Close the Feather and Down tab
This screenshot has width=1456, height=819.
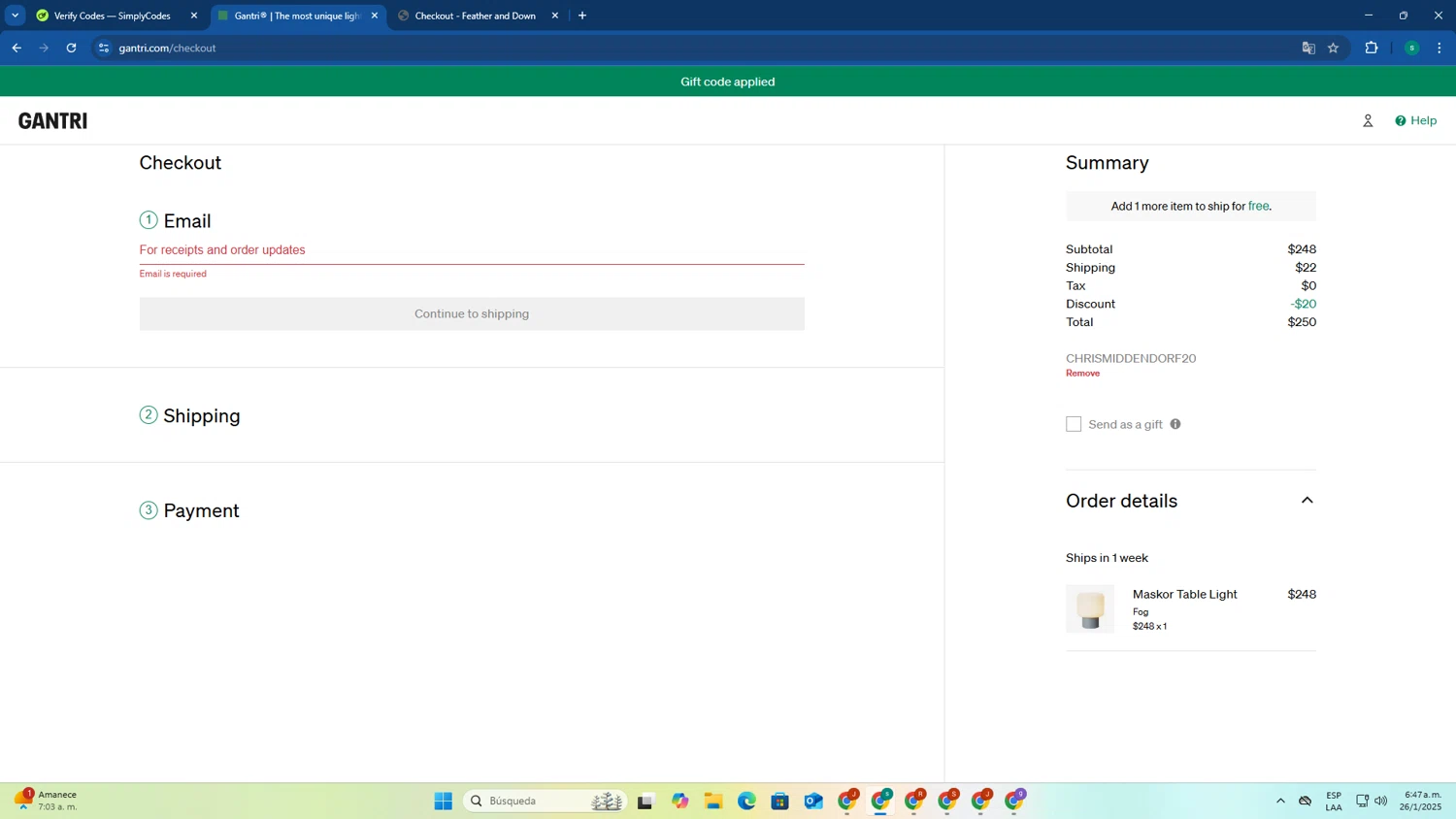tap(555, 16)
